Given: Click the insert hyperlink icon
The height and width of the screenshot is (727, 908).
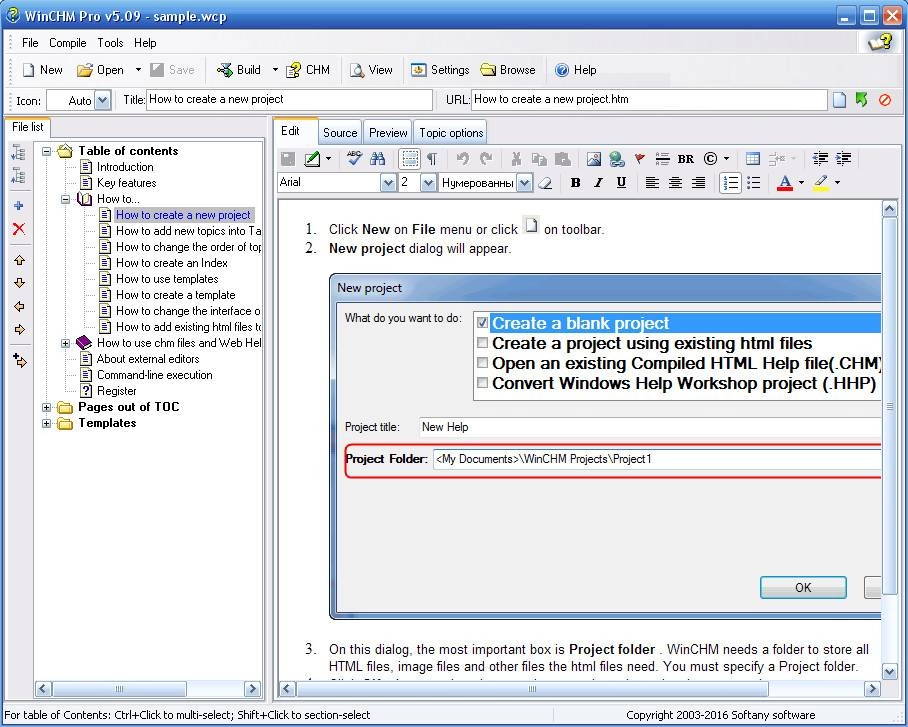Looking at the screenshot, I should pyautogui.click(x=617, y=158).
